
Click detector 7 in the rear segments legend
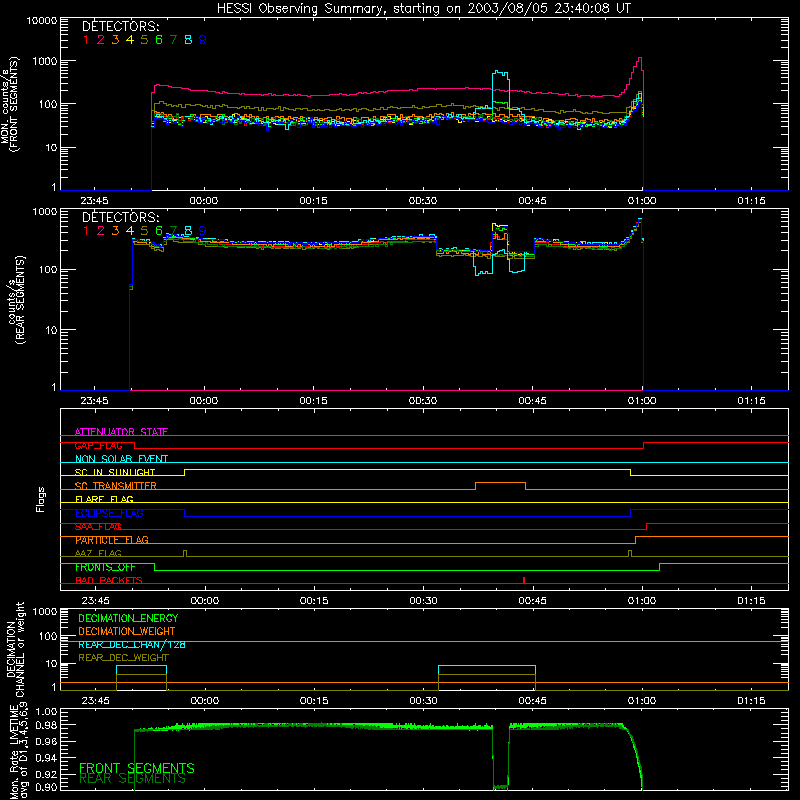[x=173, y=231]
